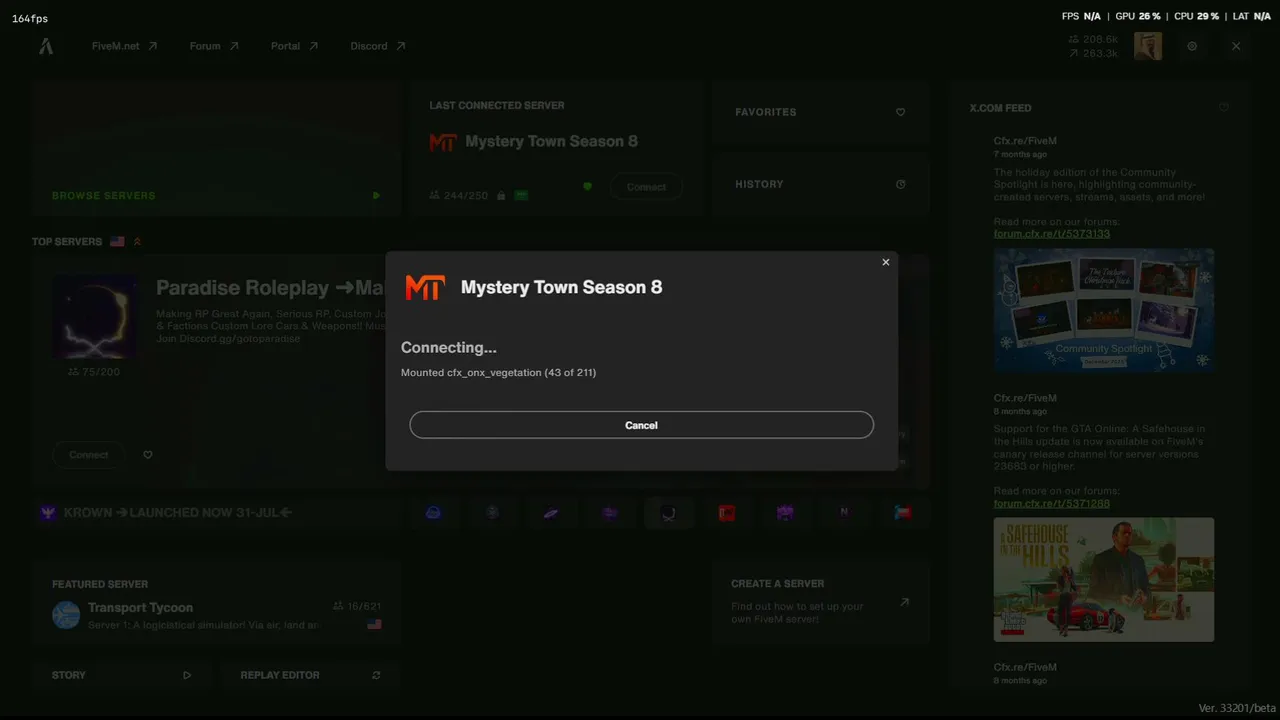Viewport: 1280px width, 720px height.
Task: Click the FiveM logo in the top-left corner
Action: (x=46, y=46)
